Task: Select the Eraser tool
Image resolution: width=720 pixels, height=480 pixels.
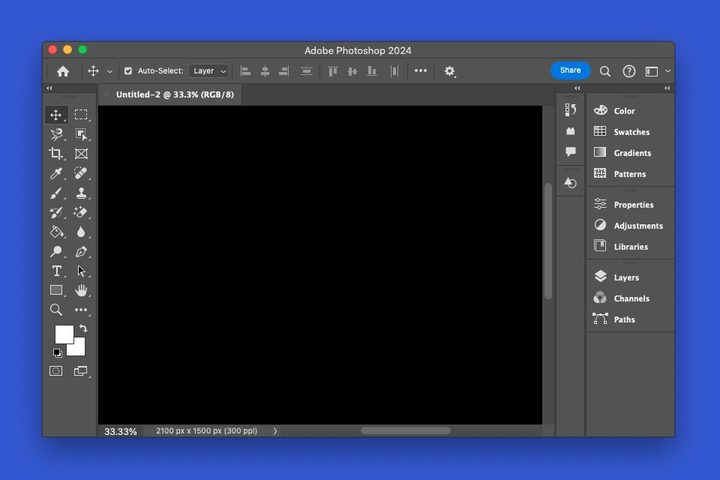Action: coord(81,212)
